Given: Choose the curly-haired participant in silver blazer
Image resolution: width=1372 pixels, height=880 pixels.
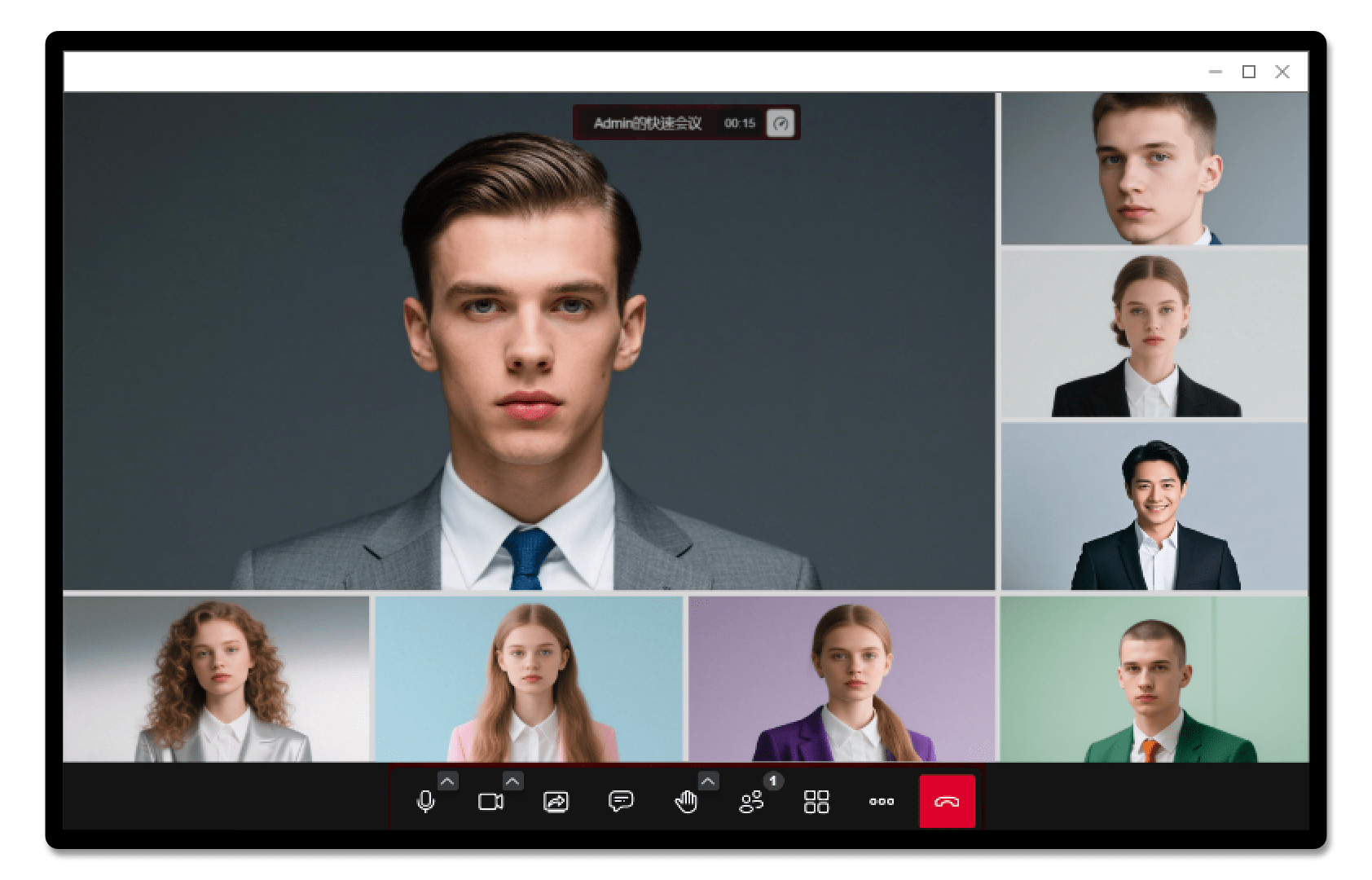Looking at the screenshot, I should coord(217,679).
